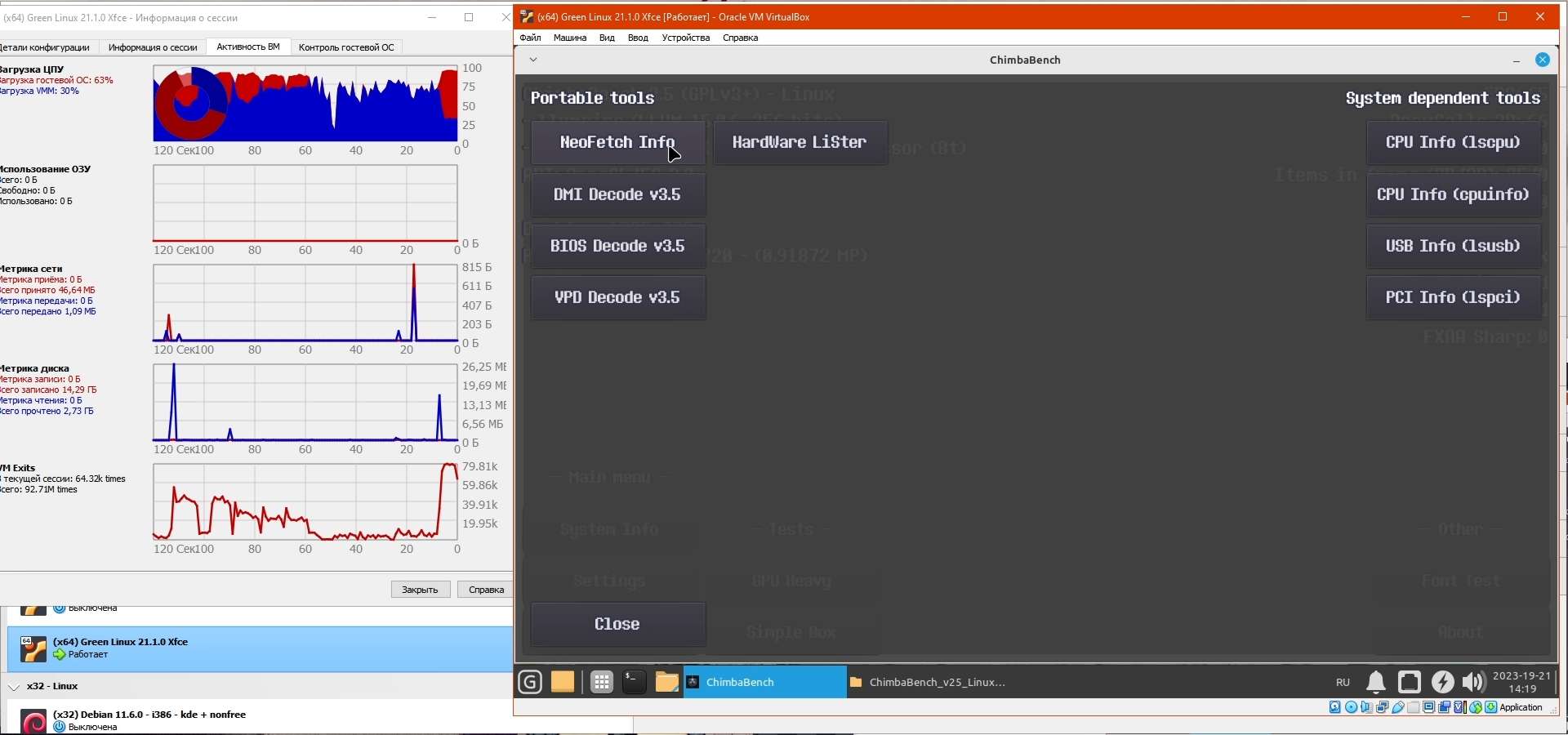Click the disk metrics chart
The image size is (1568, 735).
[x=305, y=403]
